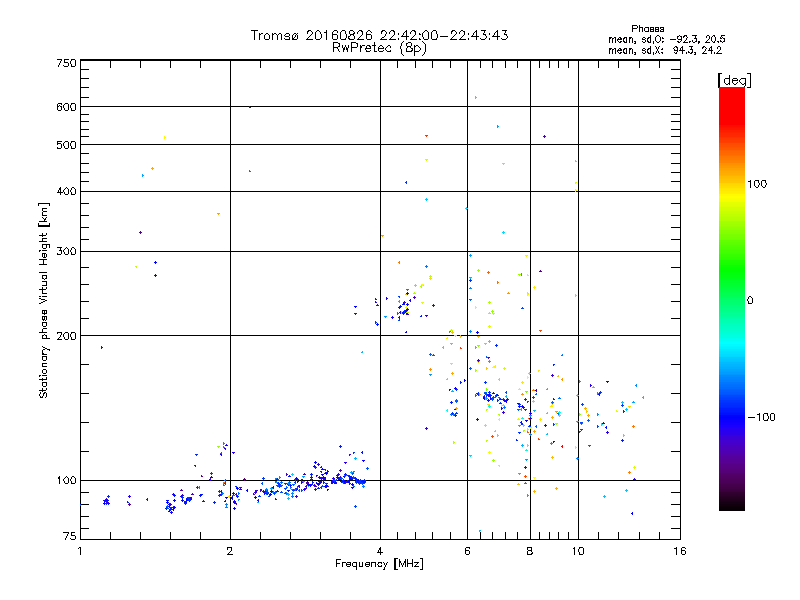This screenshot has height=600, width=800.
Task: Click the plot title 'Tromsø 20160826 22:42:00-22:43:43'
Action: point(379,35)
